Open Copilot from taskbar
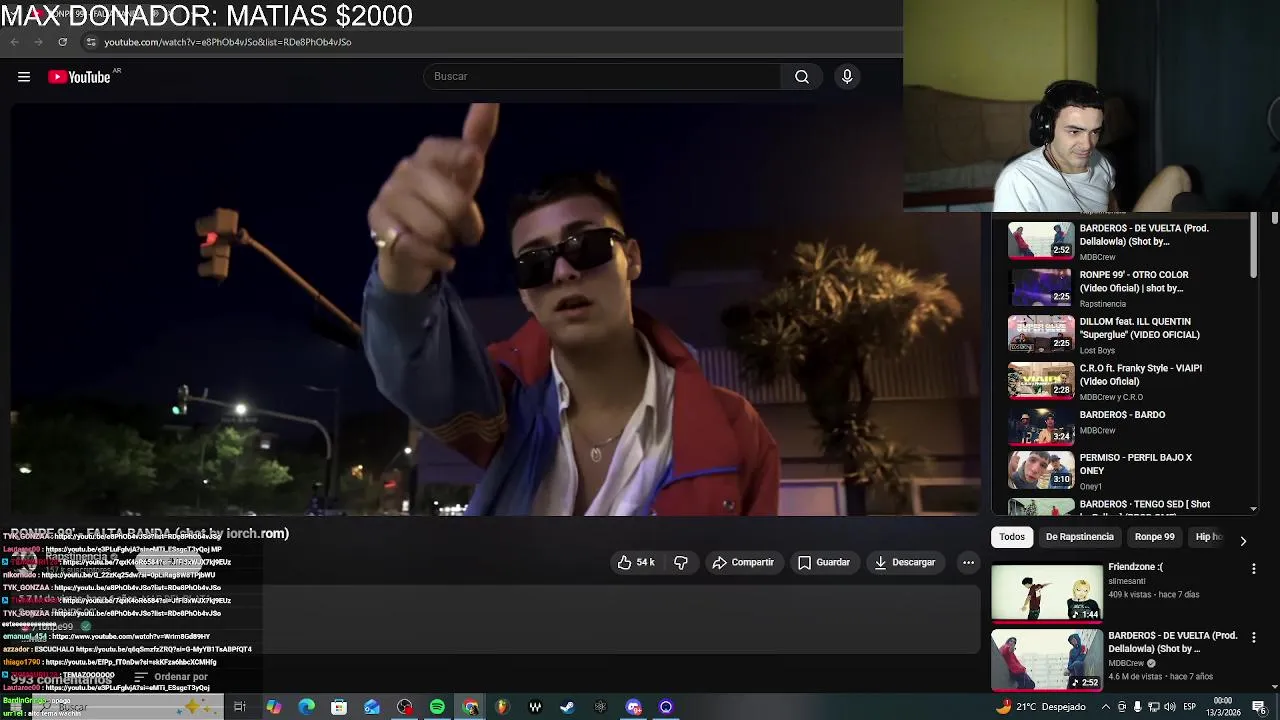The height and width of the screenshot is (720, 1280). click(273, 707)
